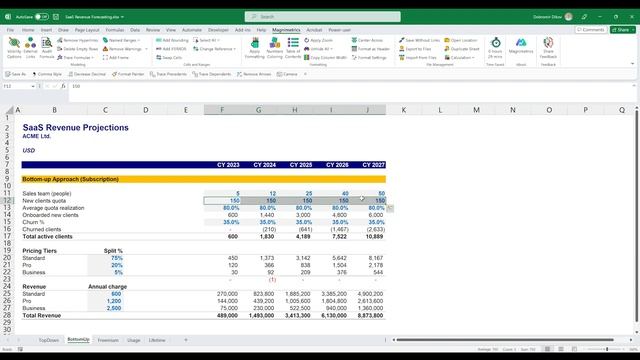640x360 pixels.
Task: Click the horizontal scrollbar at bottom
Action: coord(505,340)
